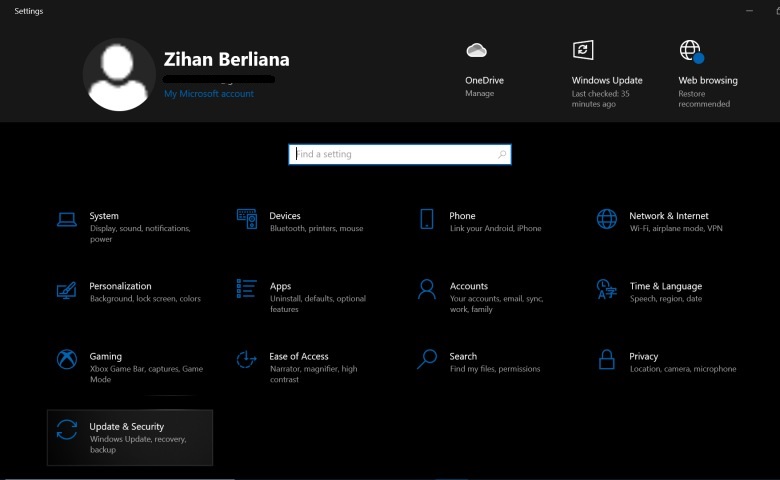This screenshot has height=480, width=780.
Task: Click 'Wi-Fi, airplane mode, VPN' description
Action: [x=676, y=228]
